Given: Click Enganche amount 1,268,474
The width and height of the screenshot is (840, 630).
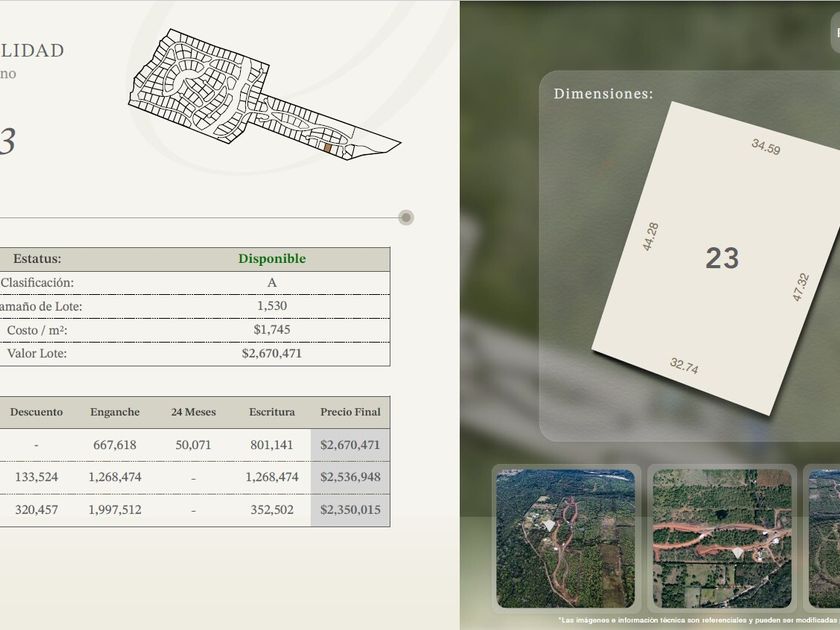Looking at the screenshot, I should click(115, 477).
